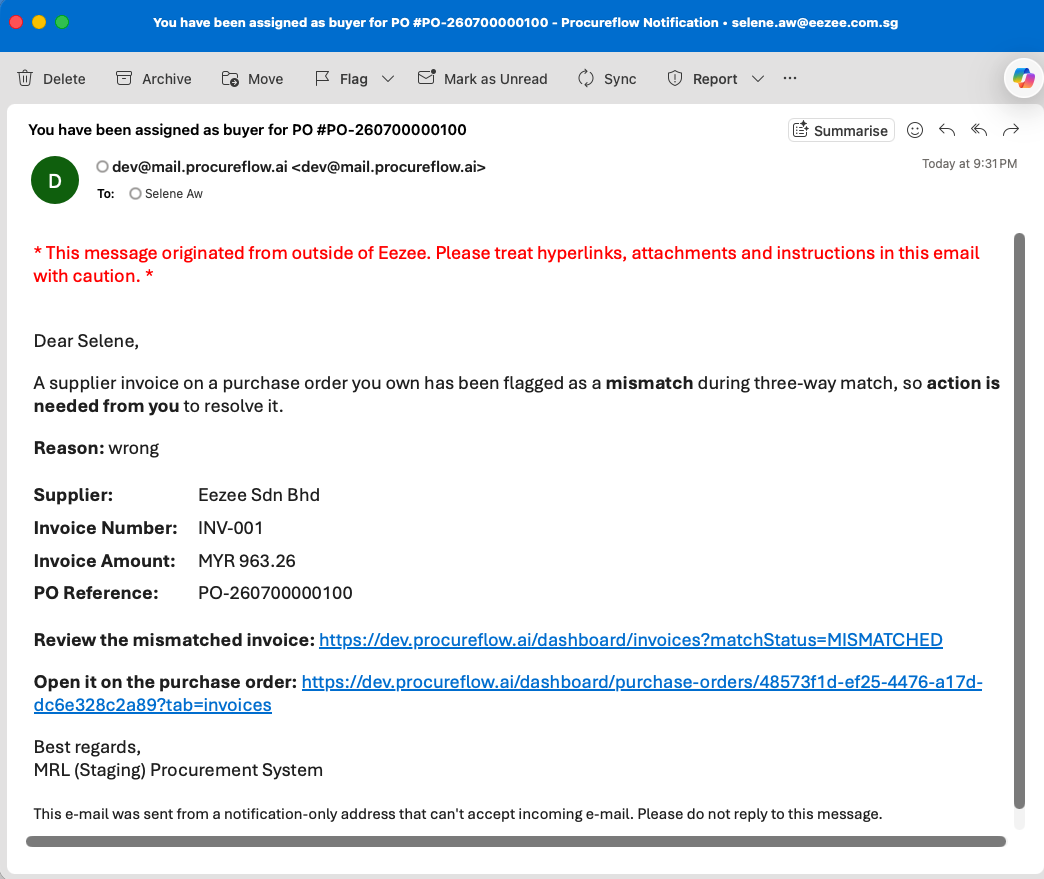Click the Report label in toolbar
1044x879 pixels.
(x=715, y=79)
